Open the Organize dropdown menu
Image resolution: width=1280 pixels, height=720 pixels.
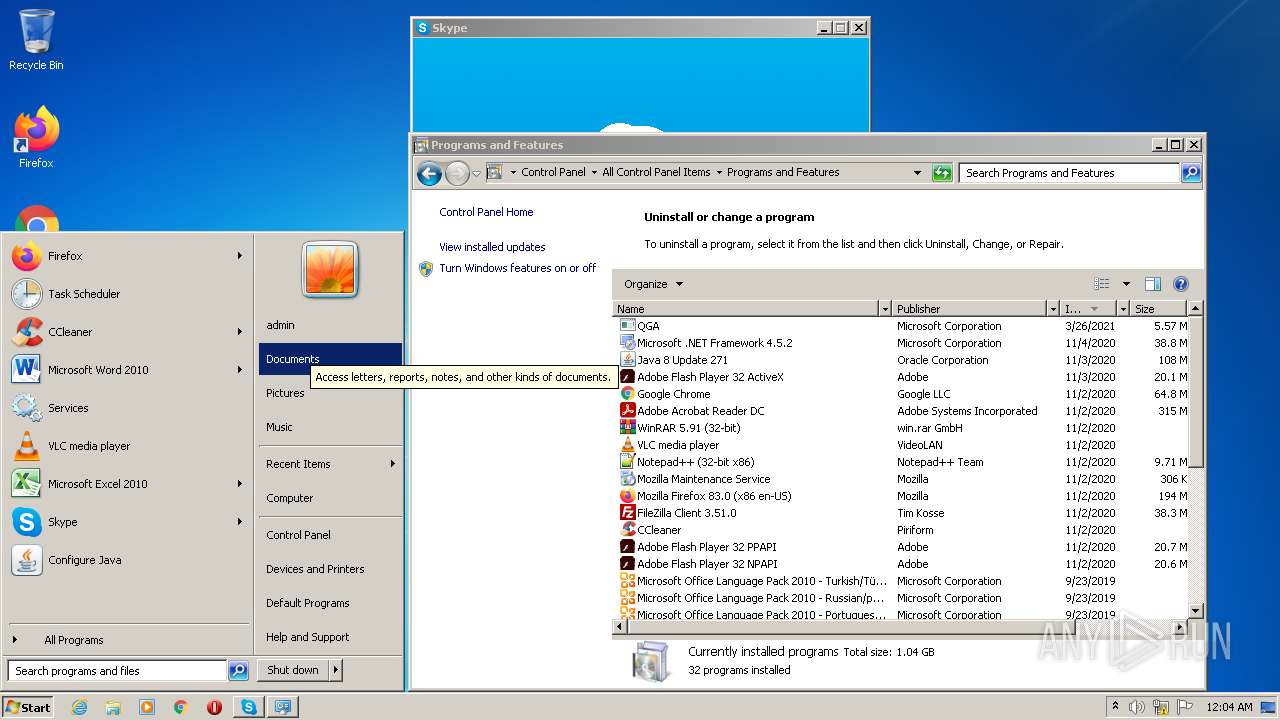point(653,284)
